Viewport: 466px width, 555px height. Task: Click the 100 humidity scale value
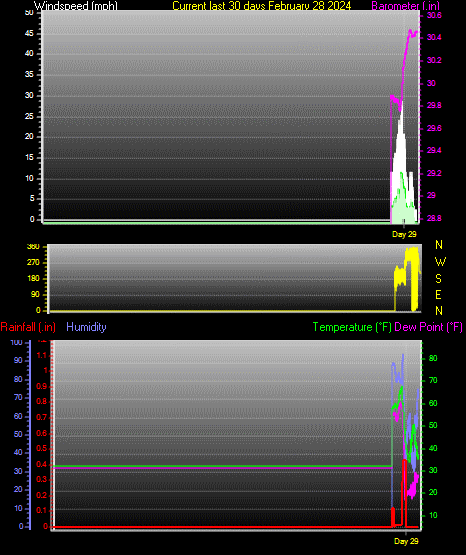(x=16, y=343)
